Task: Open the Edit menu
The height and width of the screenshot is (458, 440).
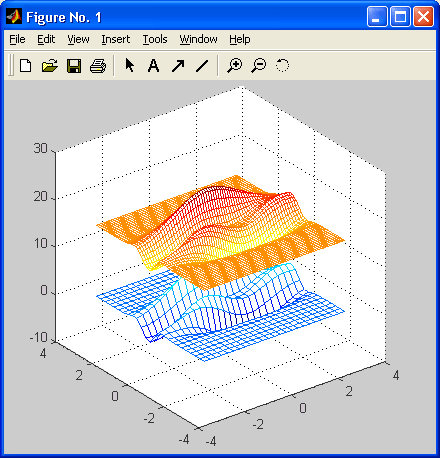Action: pos(46,39)
